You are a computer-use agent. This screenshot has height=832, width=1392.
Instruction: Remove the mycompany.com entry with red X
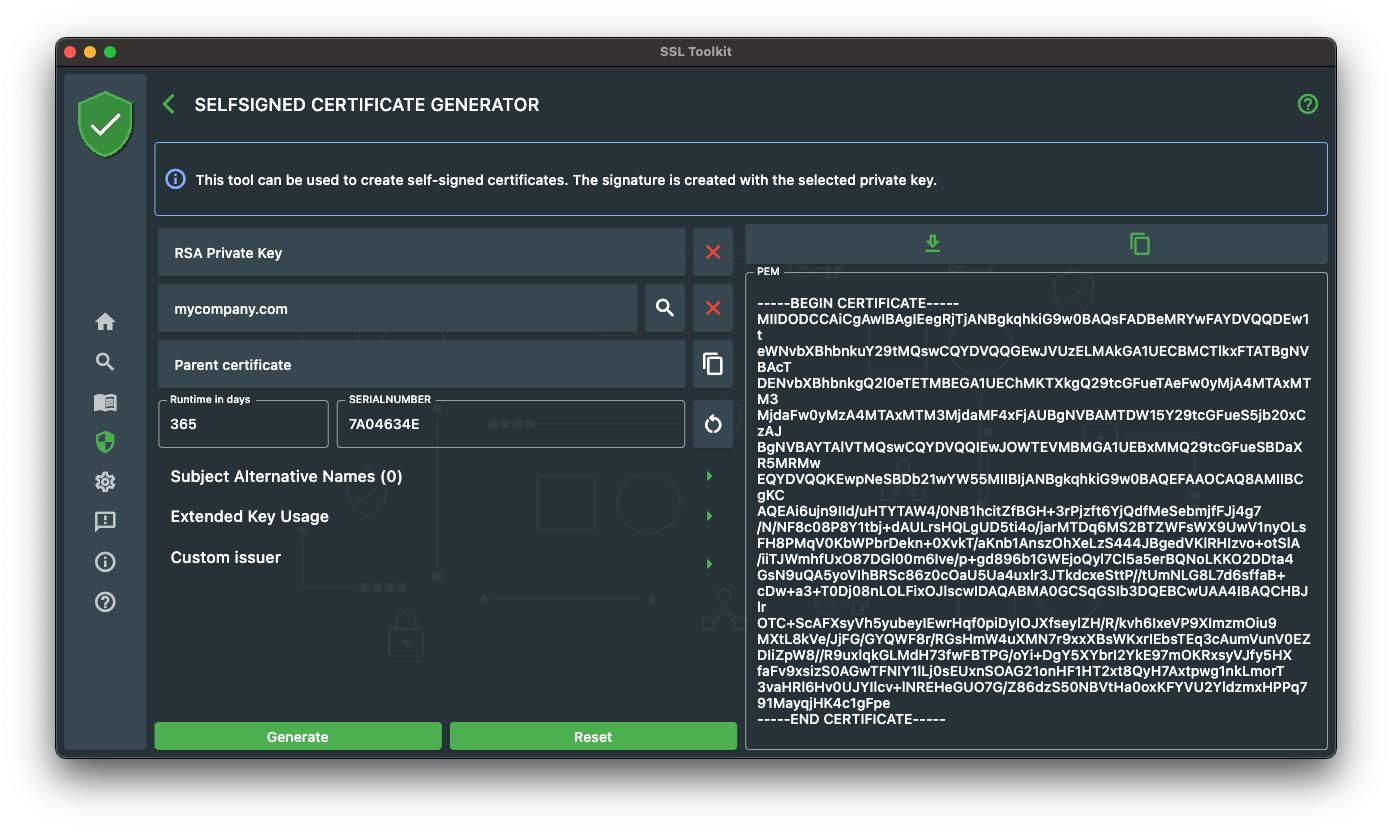[712, 308]
